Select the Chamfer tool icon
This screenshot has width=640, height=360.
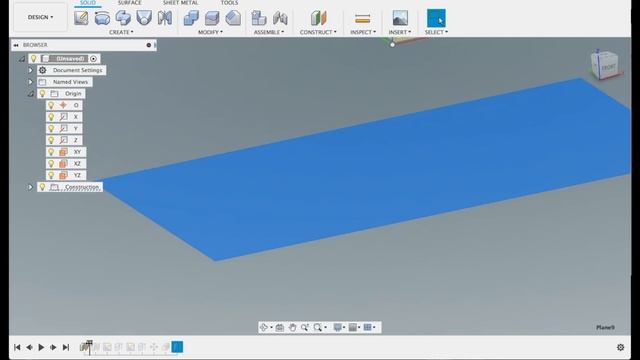[233, 18]
